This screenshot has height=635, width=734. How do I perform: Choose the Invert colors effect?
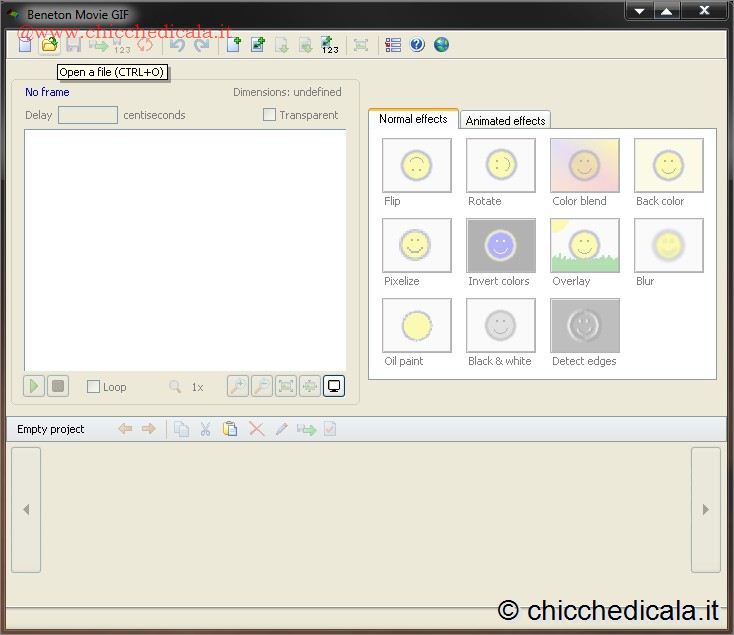click(x=500, y=245)
